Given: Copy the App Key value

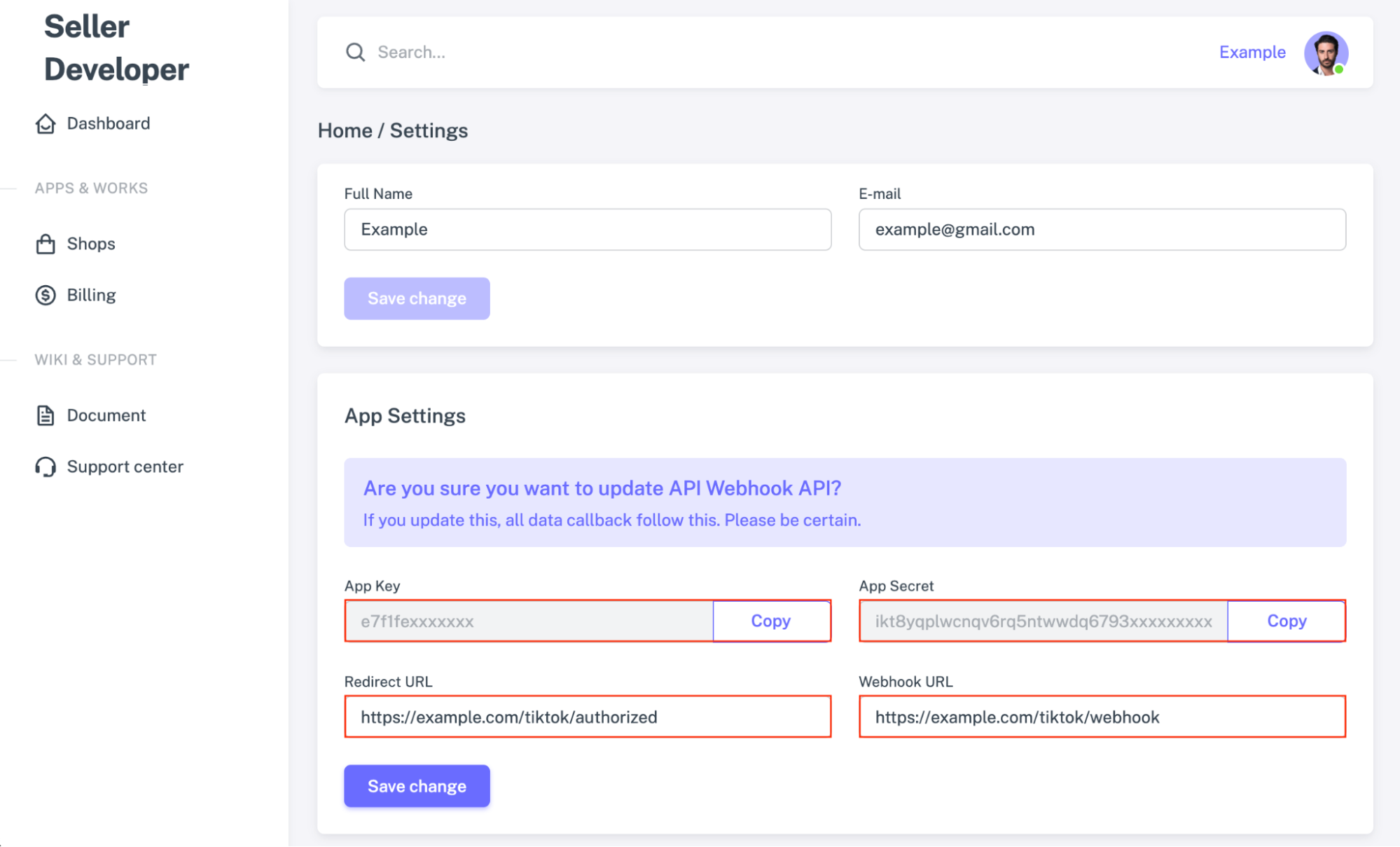Looking at the screenshot, I should (x=771, y=621).
